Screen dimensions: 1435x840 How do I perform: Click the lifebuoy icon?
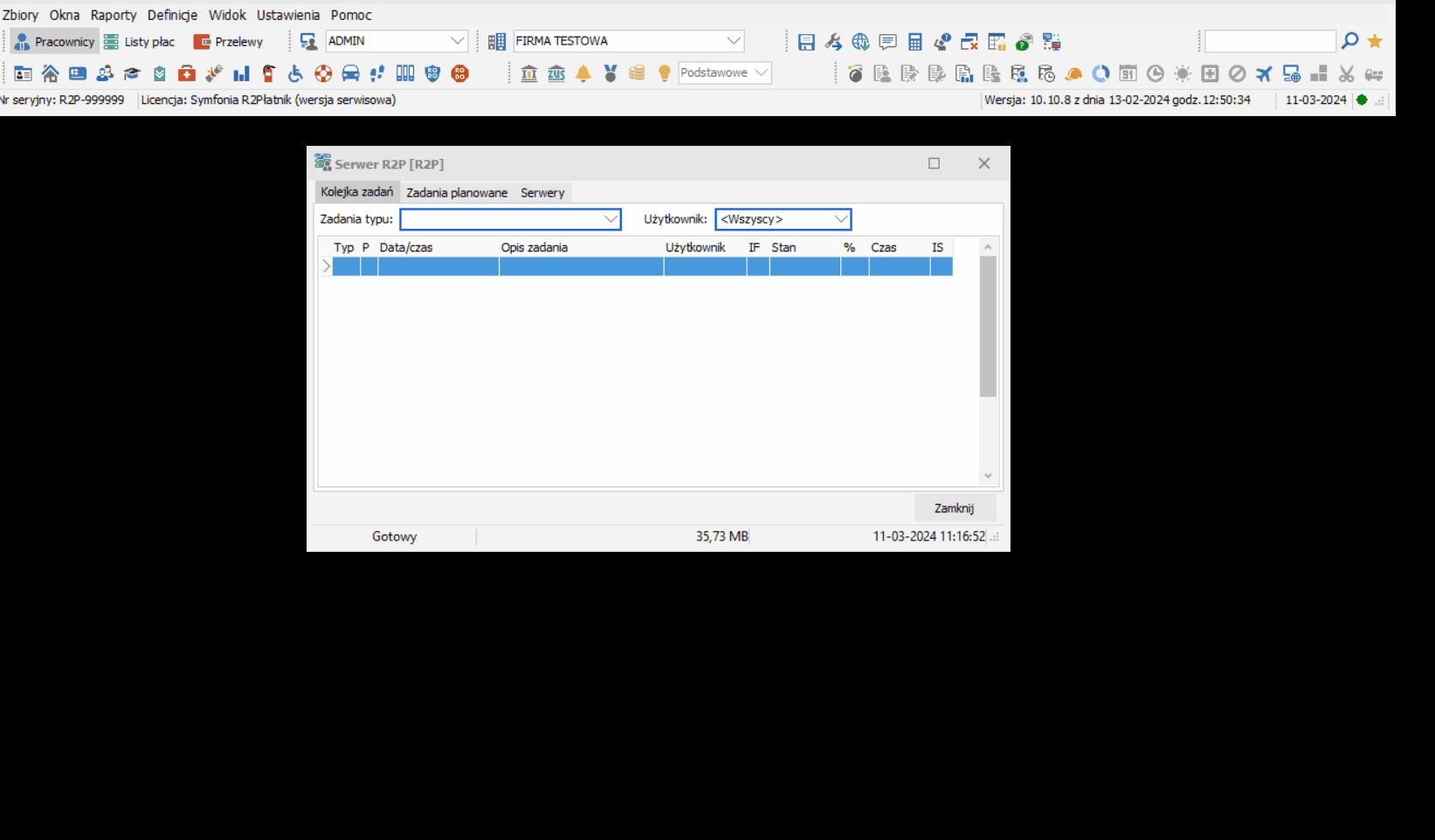pos(323,73)
